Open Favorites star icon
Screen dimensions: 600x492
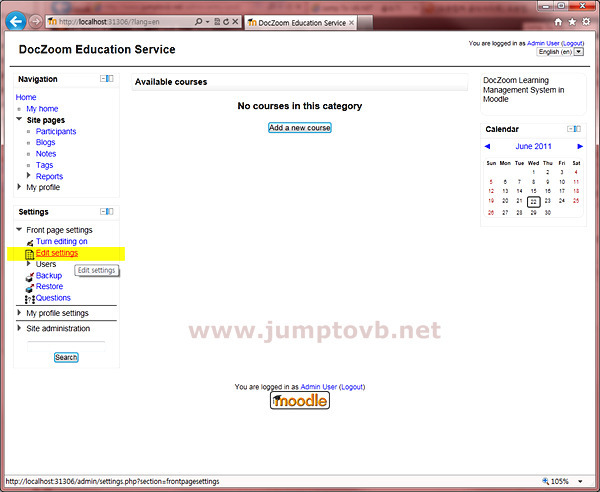click(x=572, y=22)
